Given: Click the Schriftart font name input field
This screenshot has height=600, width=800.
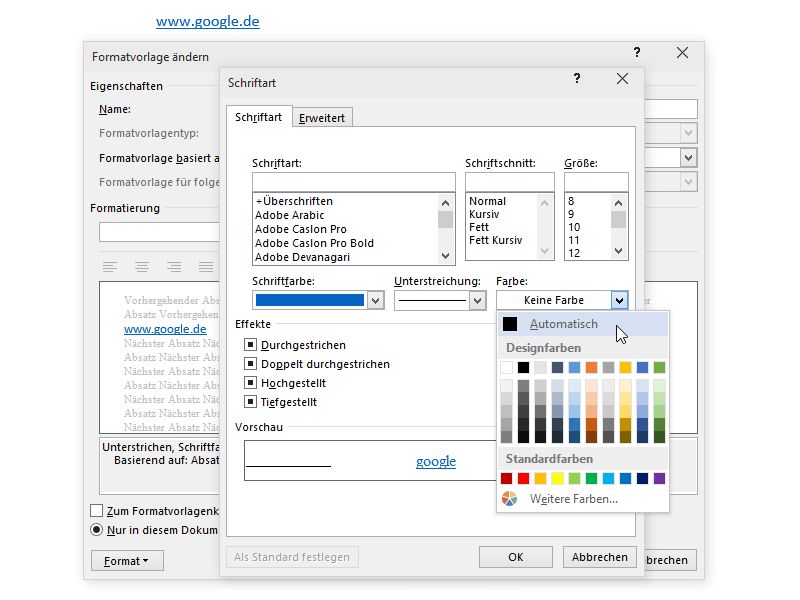Looking at the screenshot, I should (x=354, y=182).
